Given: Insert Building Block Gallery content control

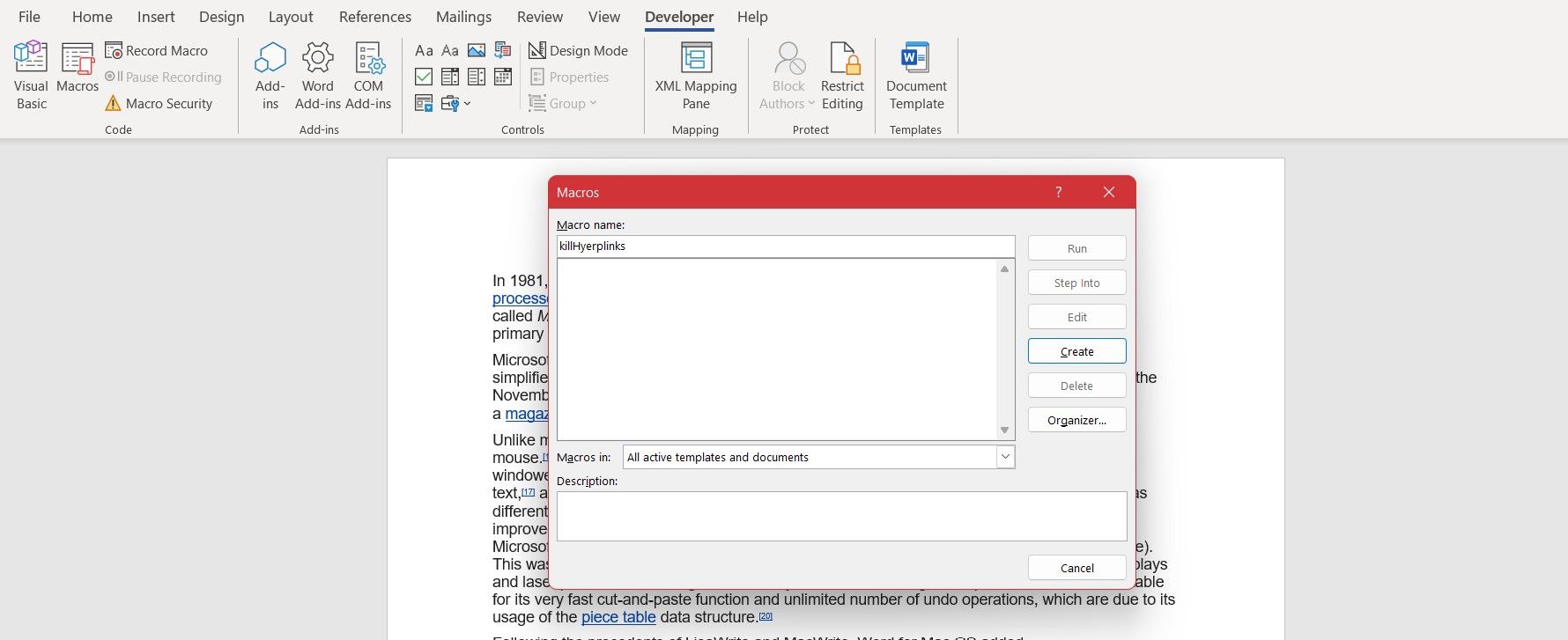Looking at the screenshot, I should pos(503,51).
